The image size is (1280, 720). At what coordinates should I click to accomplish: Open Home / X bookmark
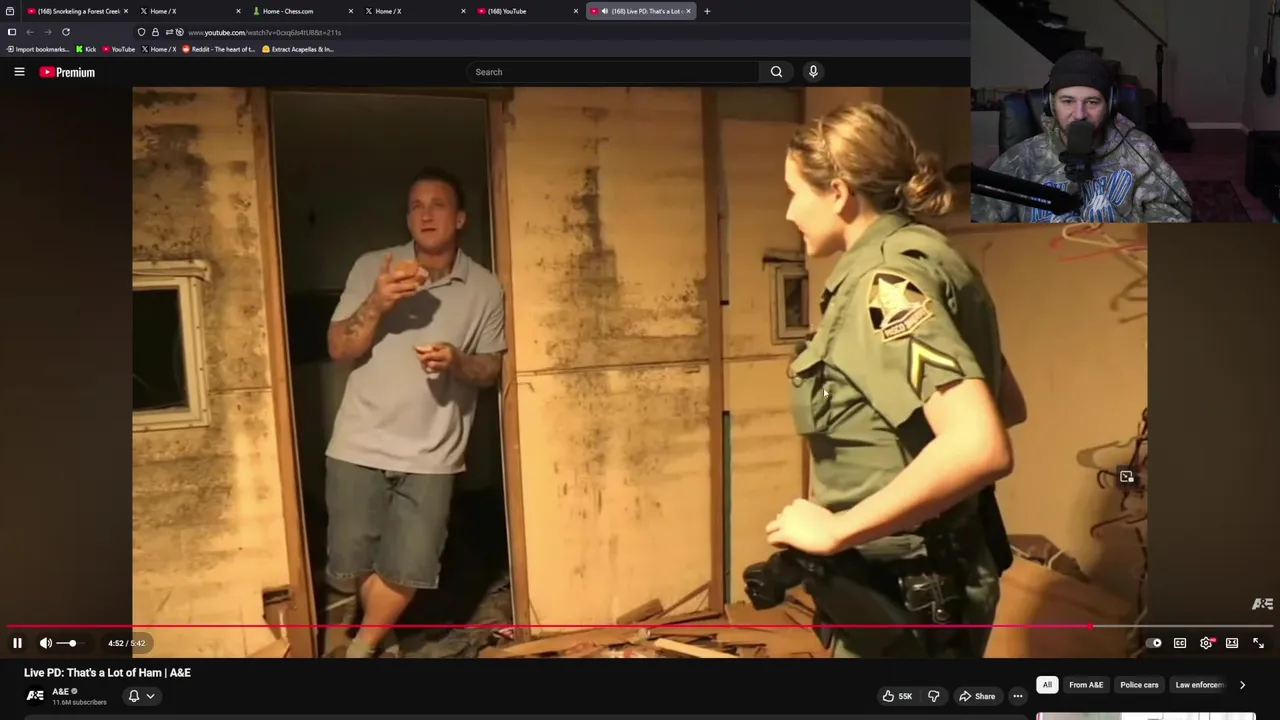click(159, 49)
